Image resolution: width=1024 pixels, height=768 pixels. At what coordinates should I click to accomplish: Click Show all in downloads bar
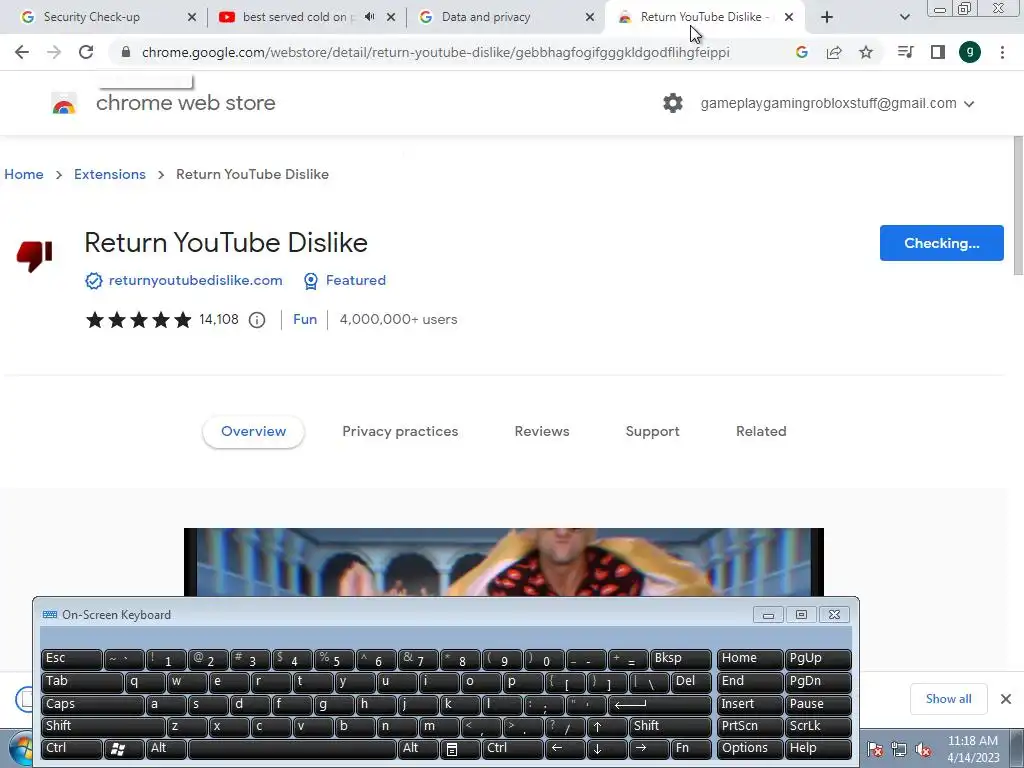point(948,699)
